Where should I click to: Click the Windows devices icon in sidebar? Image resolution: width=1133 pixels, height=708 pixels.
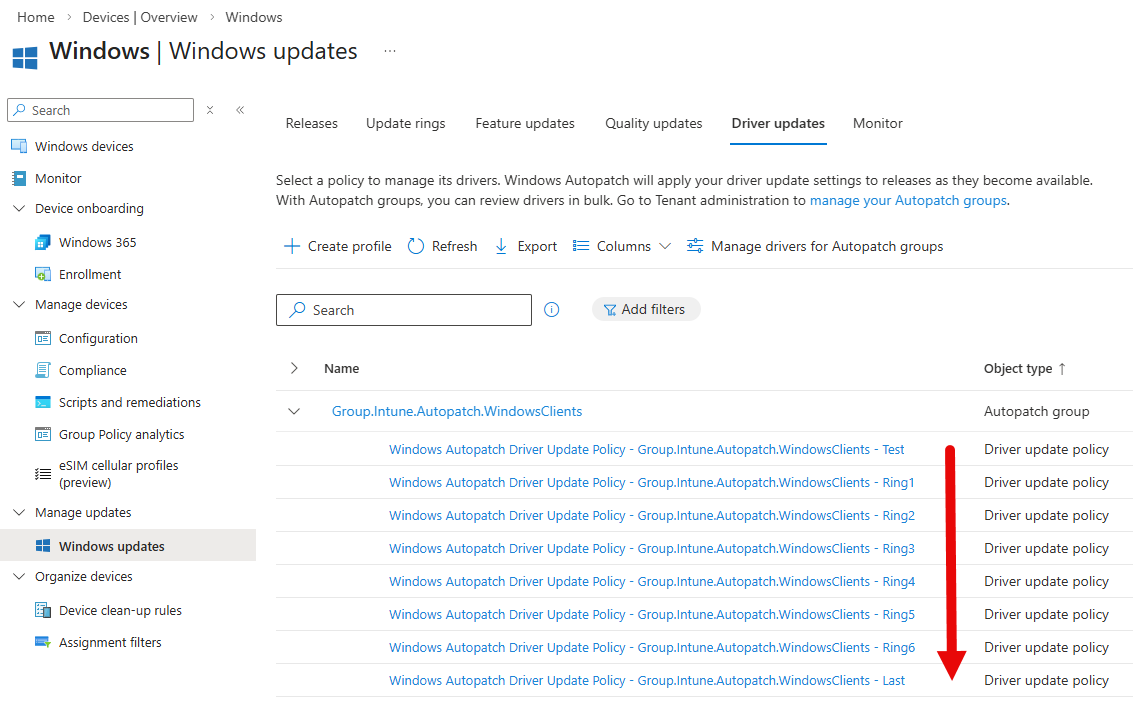pyautogui.click(x=20, y=146)
